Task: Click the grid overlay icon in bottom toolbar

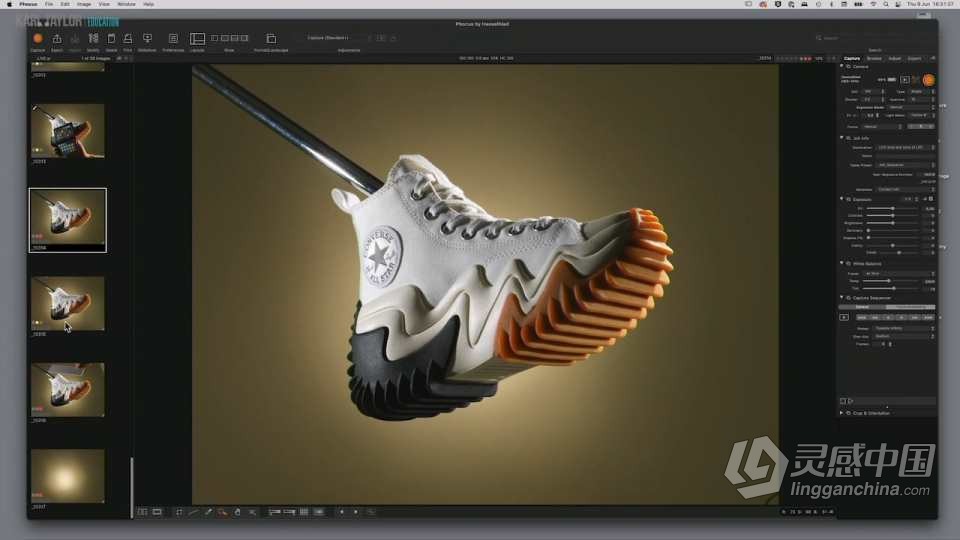Action: tap(304, 512)
